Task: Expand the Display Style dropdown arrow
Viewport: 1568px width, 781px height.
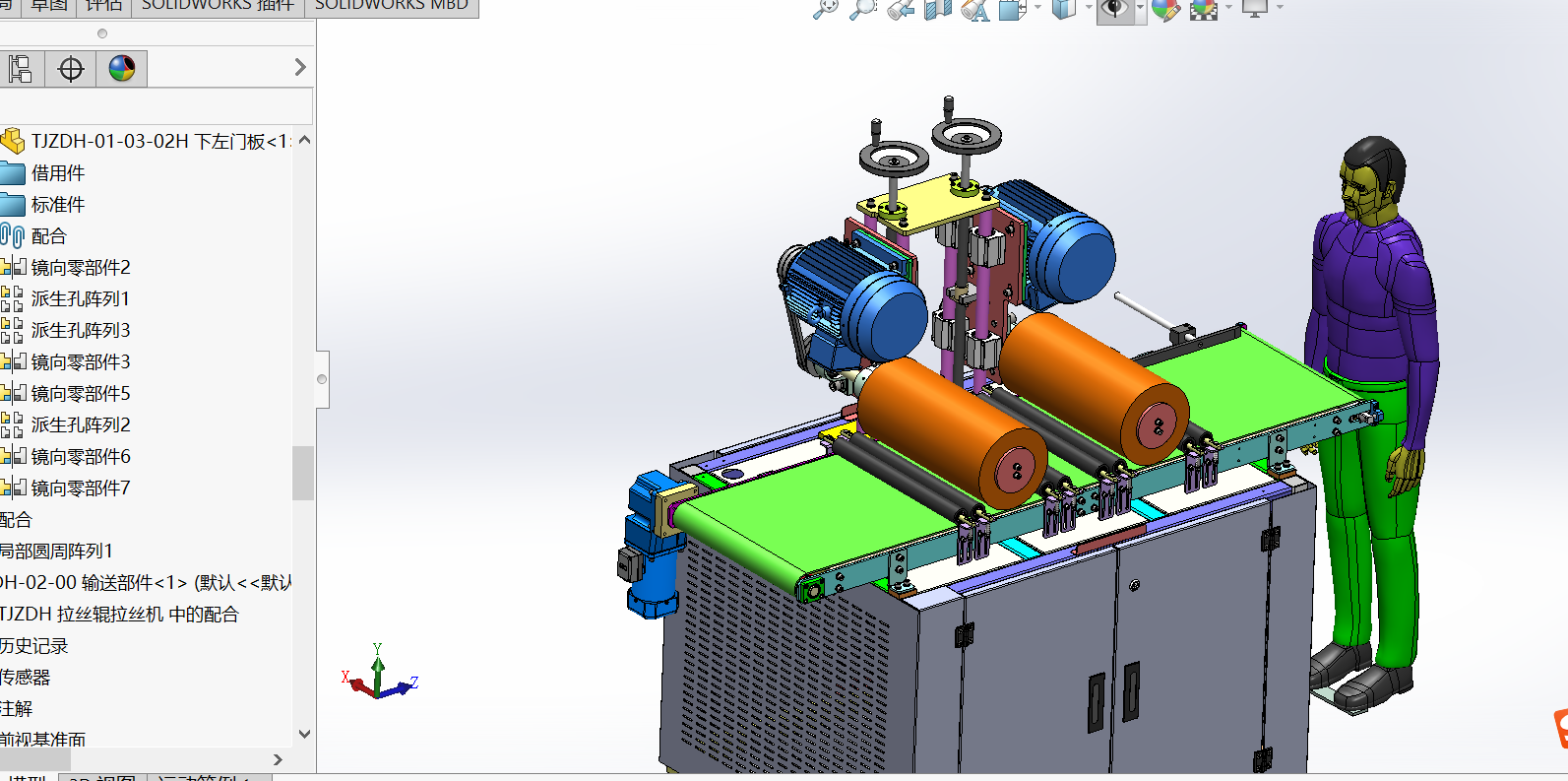Action: (1089, 8)
